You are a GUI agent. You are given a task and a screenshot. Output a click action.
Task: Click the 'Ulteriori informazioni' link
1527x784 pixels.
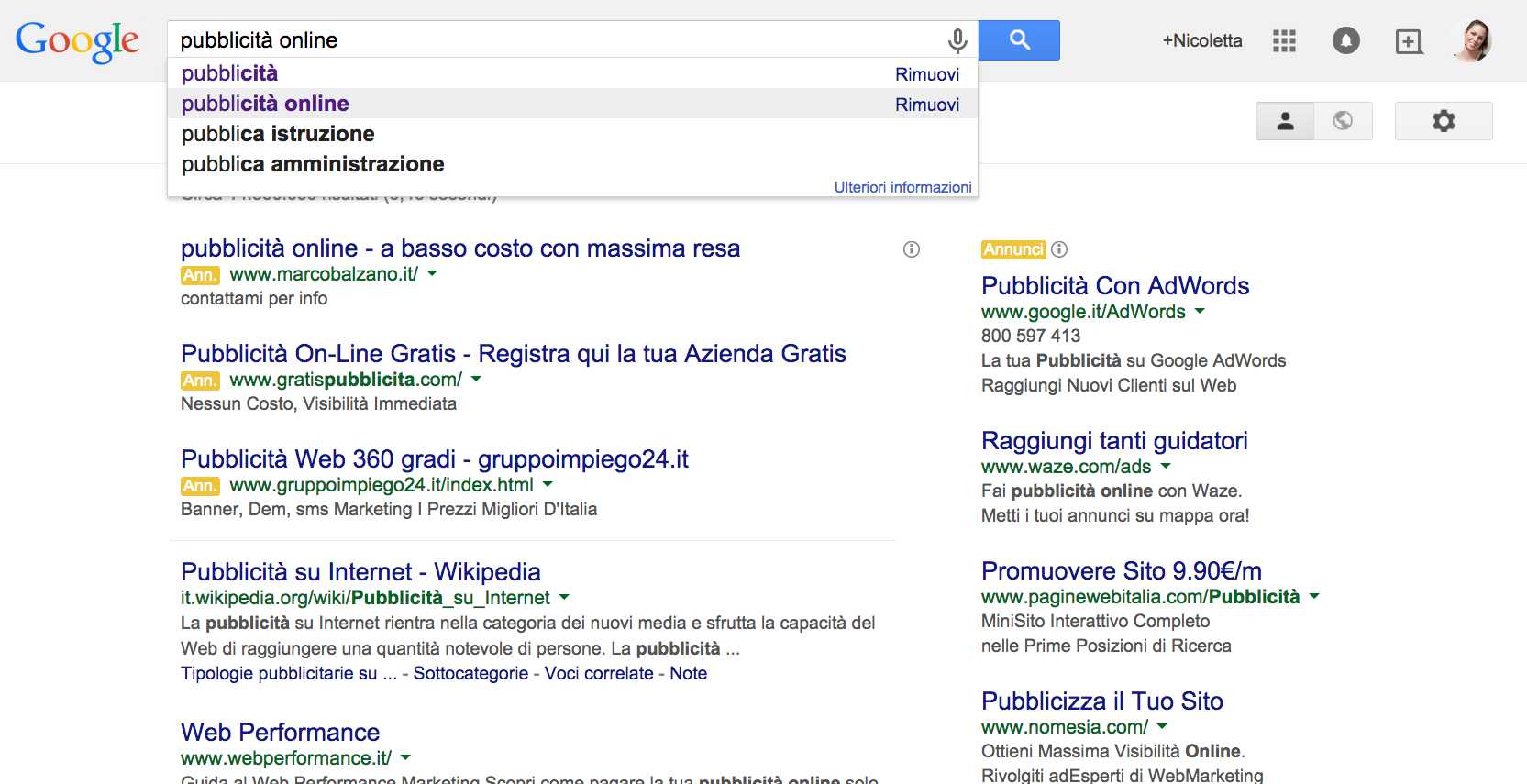902,187
